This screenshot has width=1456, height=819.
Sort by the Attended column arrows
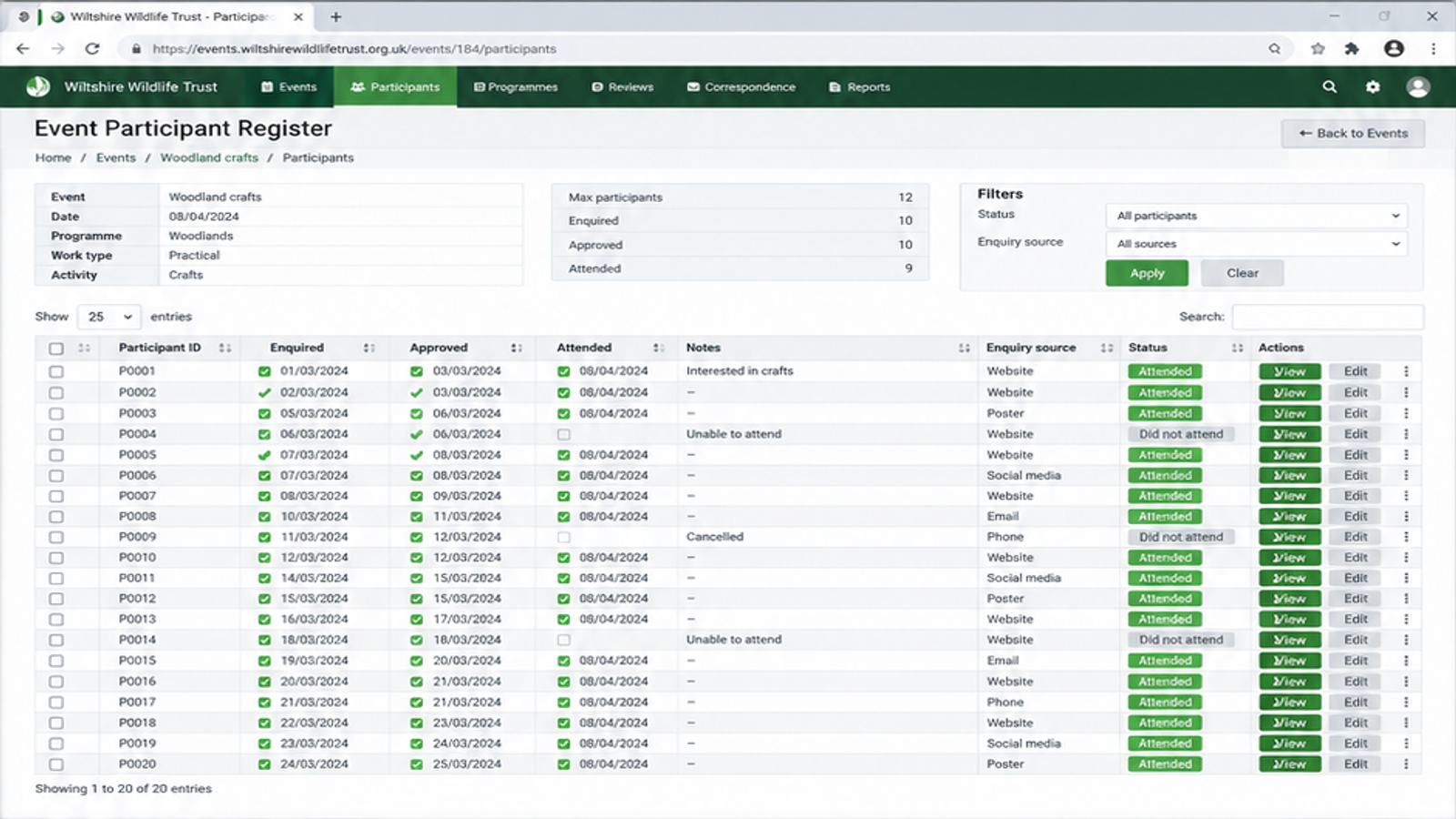coord(658,348)
